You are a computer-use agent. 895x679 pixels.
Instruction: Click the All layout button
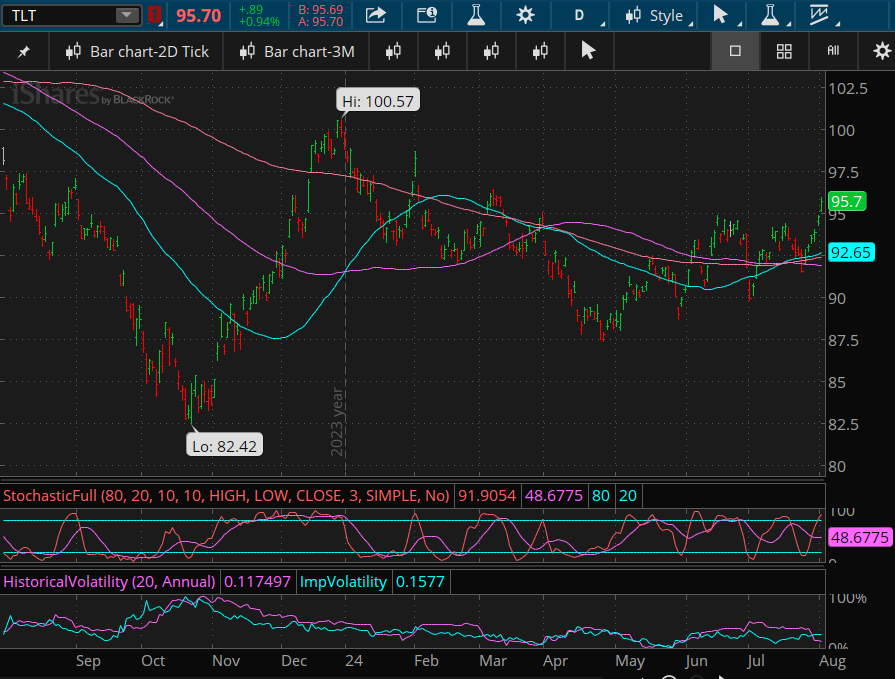833,51
